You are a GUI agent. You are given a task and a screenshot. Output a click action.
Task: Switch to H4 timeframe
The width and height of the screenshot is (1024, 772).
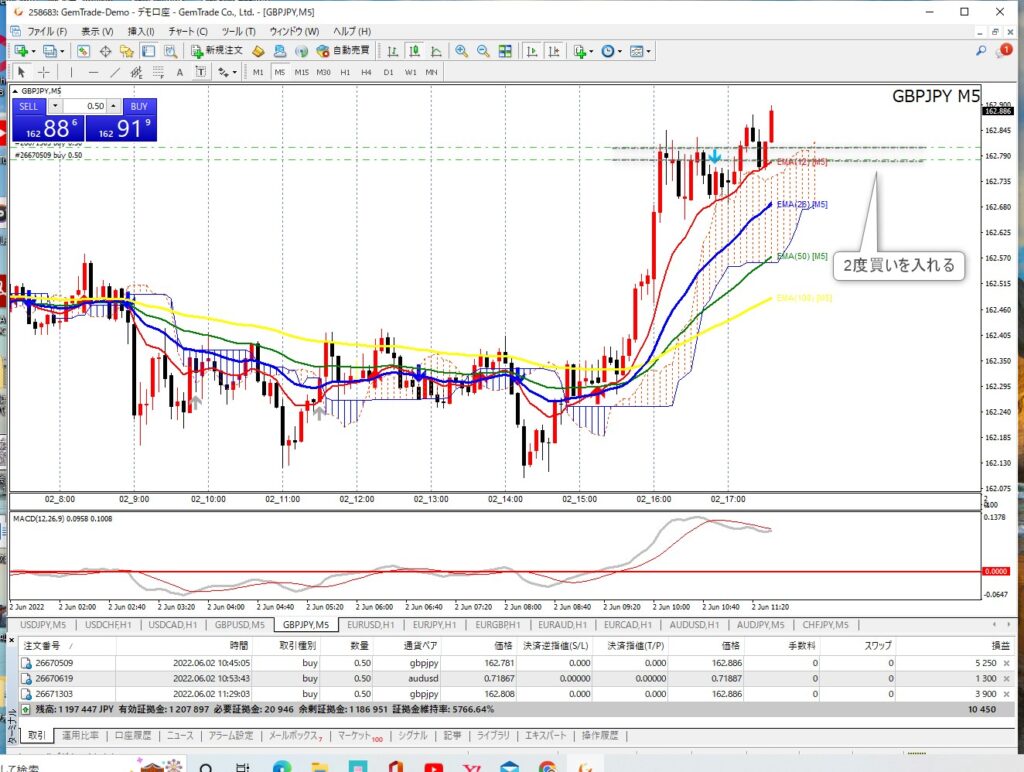pos(366,72)
